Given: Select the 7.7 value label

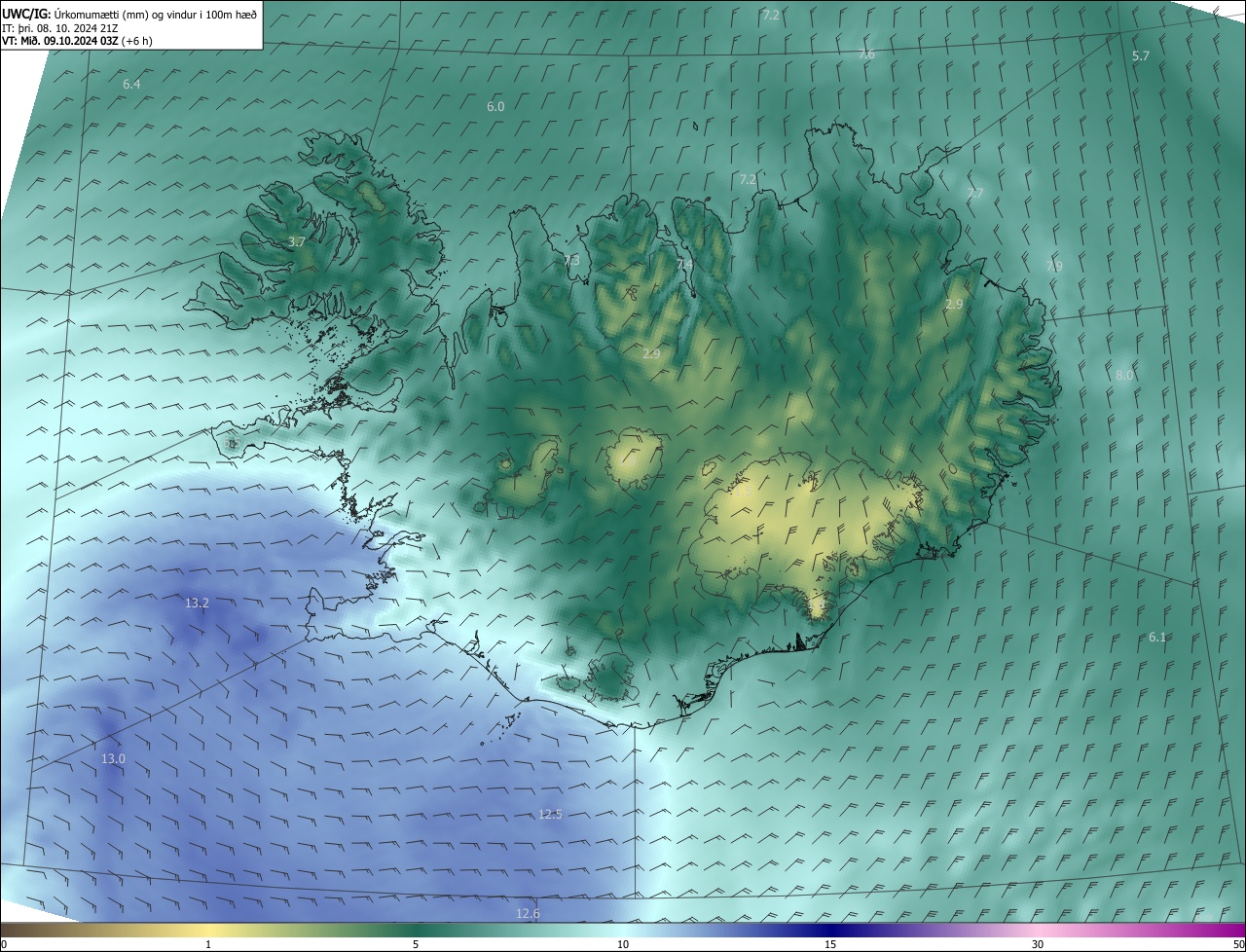Looking at the screenshot, I should pyautogui.click(x=974, y=194).
